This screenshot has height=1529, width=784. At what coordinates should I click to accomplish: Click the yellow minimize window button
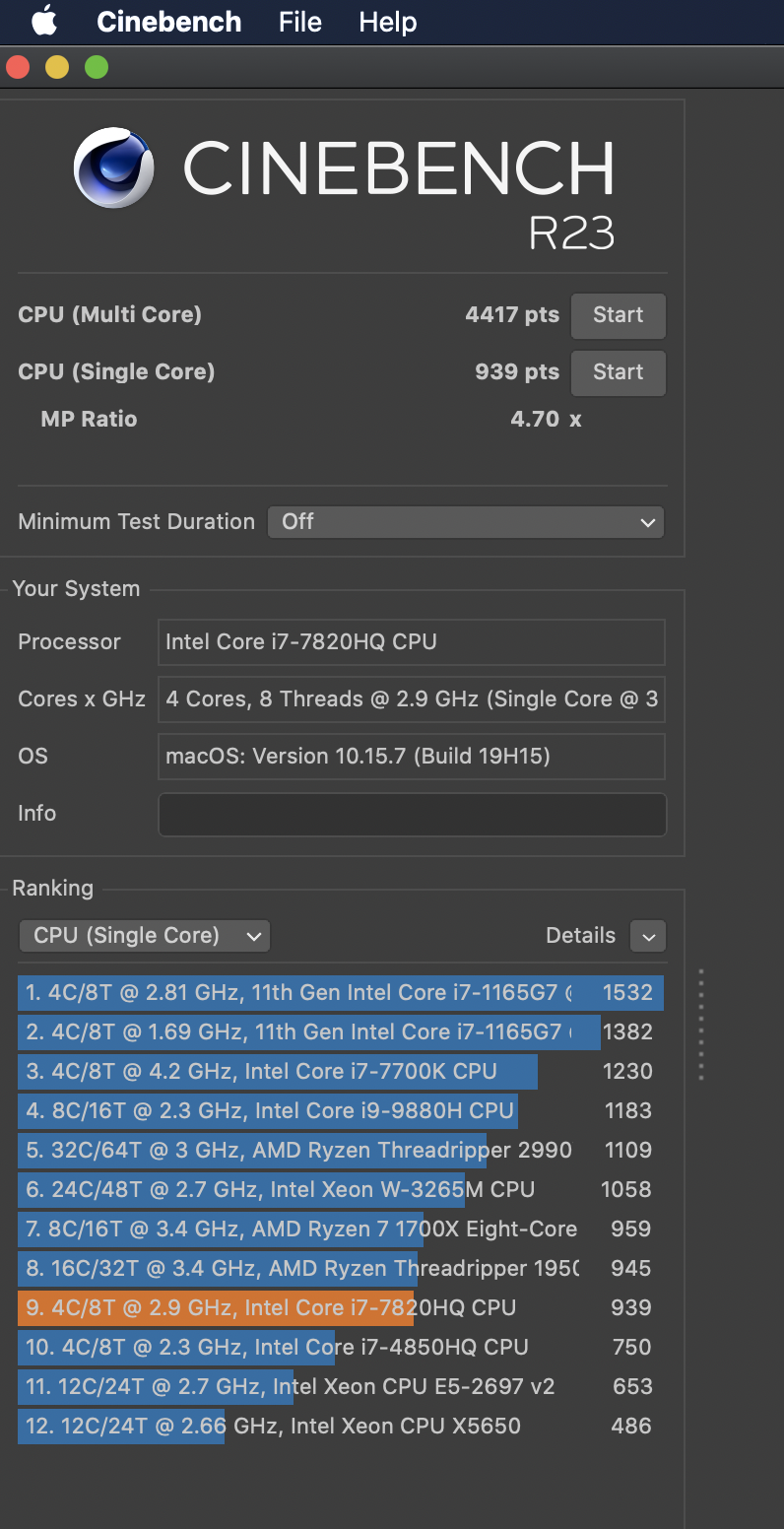click(57, 67)
